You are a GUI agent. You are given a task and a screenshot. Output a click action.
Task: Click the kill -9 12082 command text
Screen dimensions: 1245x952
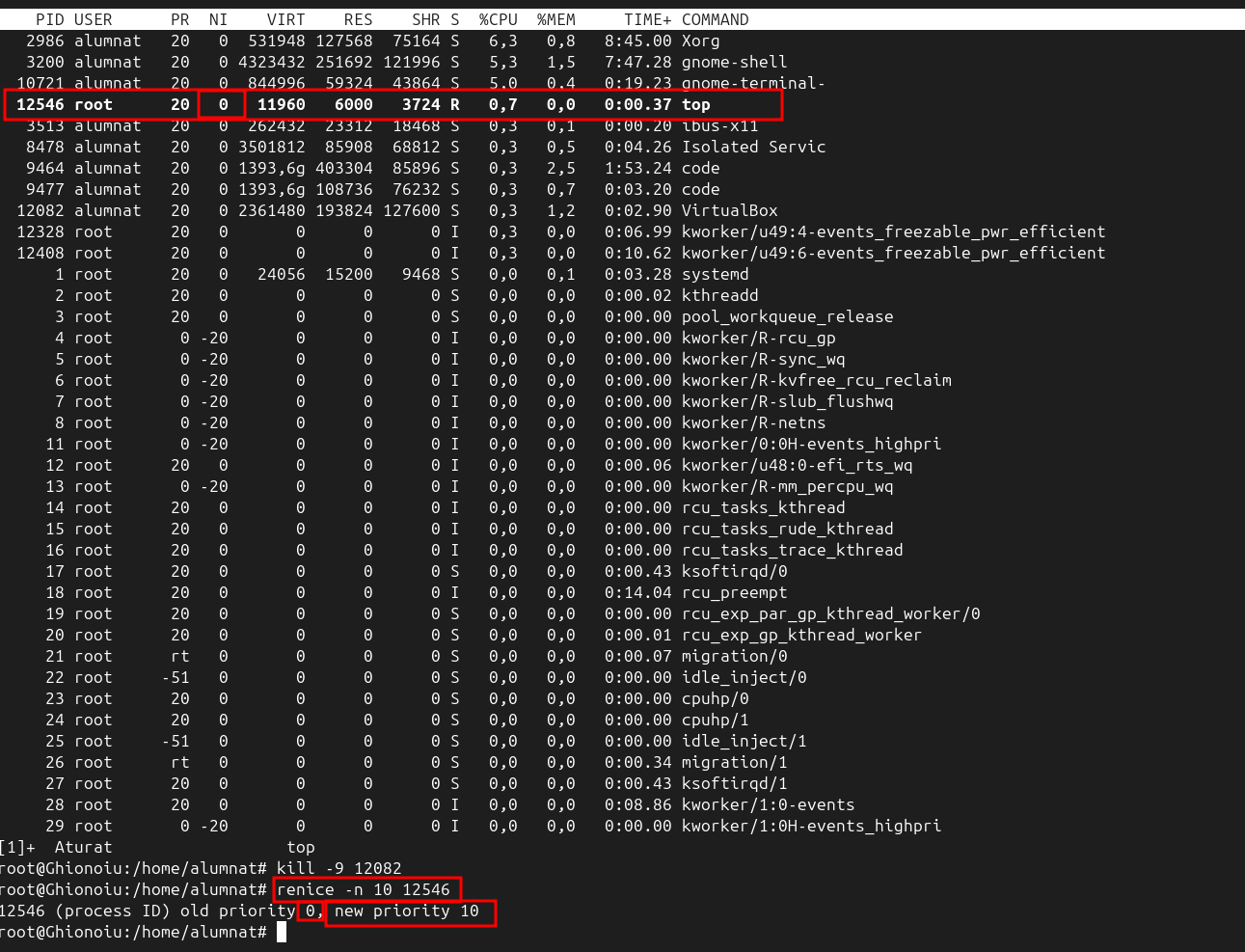click(338, 868)
